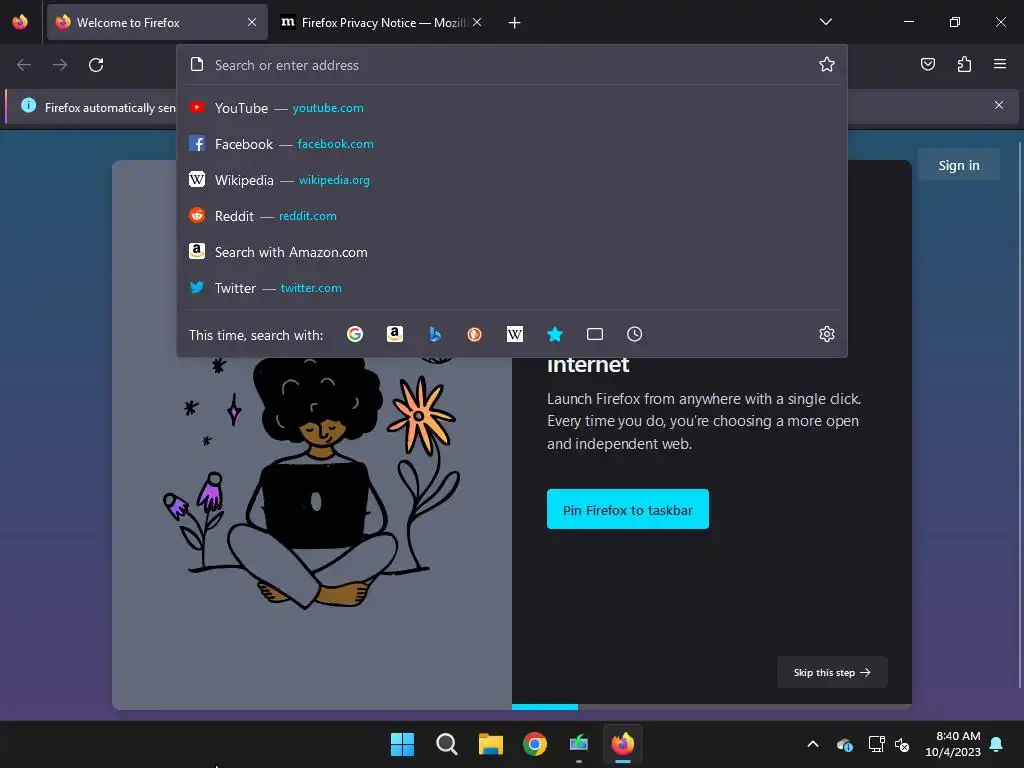1024x768 pixels.
Task: Go back to the previous page
Action: 24,65
